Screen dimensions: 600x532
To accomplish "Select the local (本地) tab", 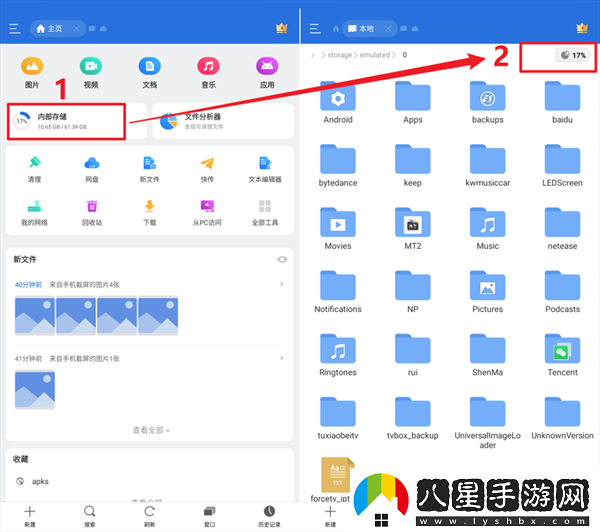I will [361, 29].
